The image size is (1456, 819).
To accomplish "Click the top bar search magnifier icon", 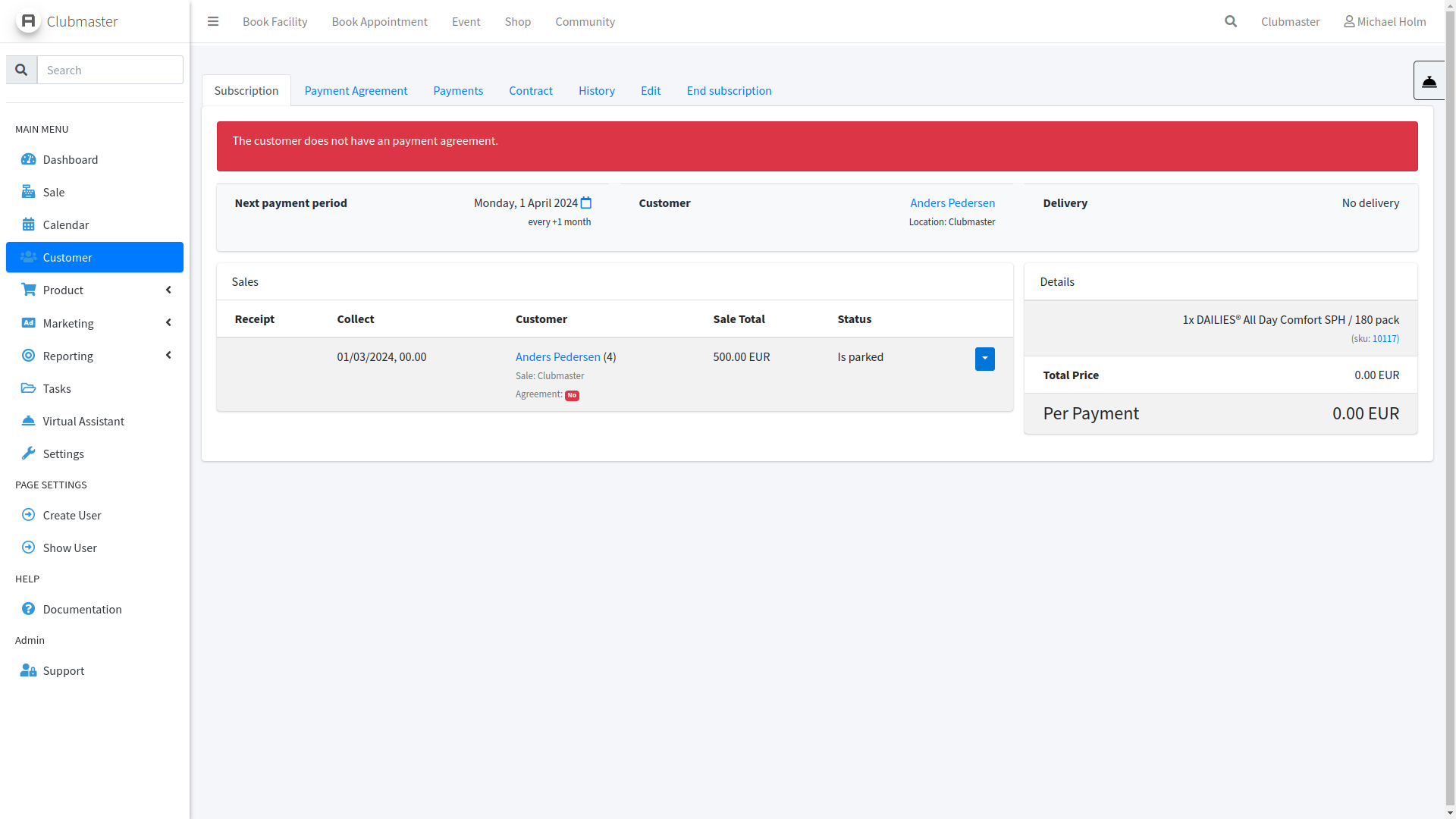I will tap(1231, 21).
